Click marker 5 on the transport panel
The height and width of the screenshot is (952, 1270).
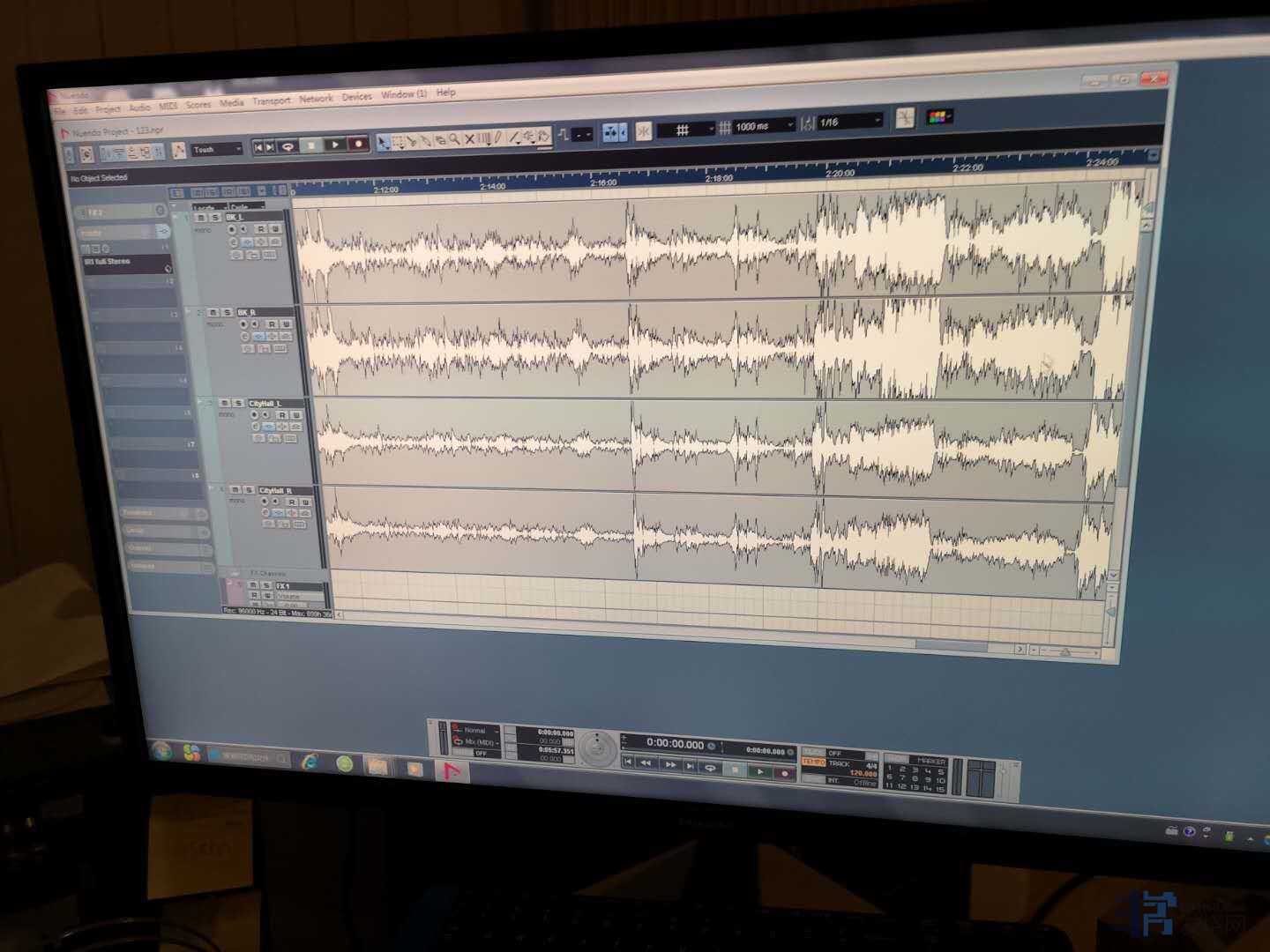941,770
